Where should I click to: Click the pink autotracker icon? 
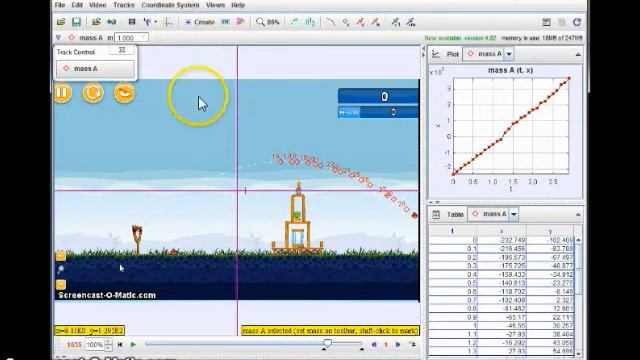tap(240, 22)
